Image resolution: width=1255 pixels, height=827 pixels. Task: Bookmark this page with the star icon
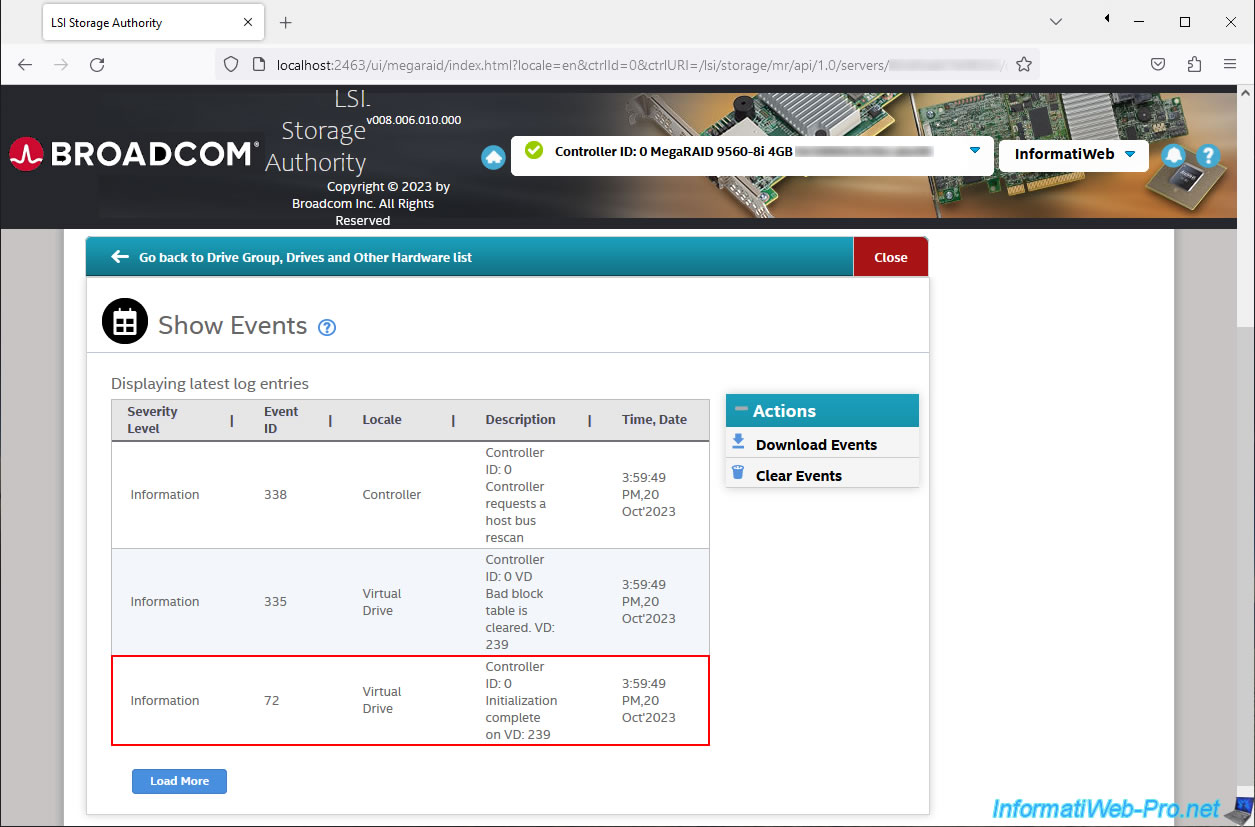click(1024, 64)
